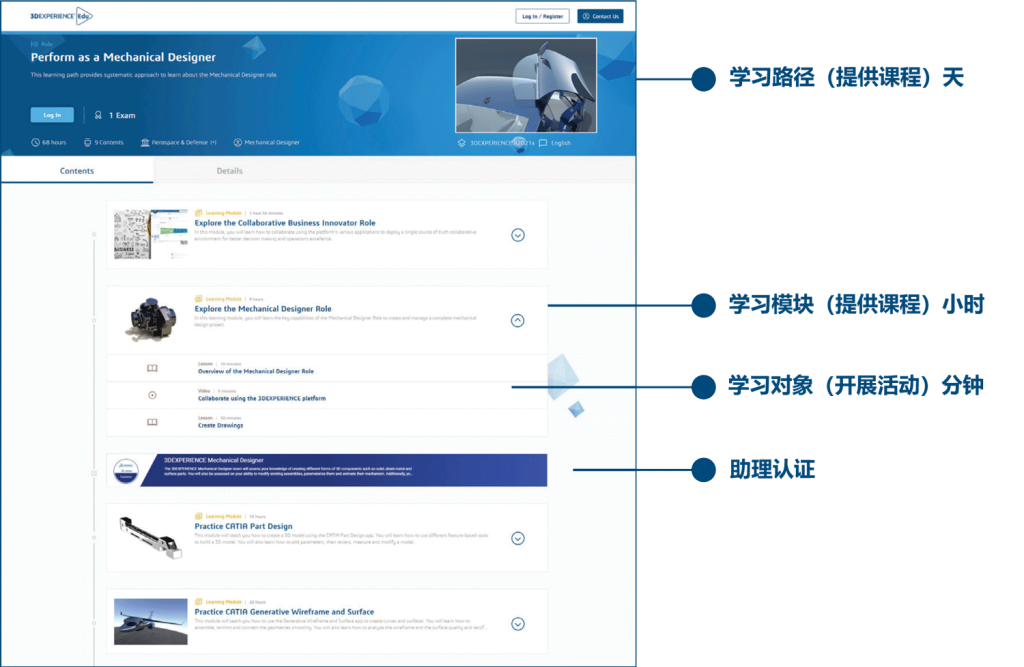Image resolution: width=1024 pixels, height=667 pixels.
Task: Expand the Collaborative Business Innovator Role module
Action: pos(517,235)
